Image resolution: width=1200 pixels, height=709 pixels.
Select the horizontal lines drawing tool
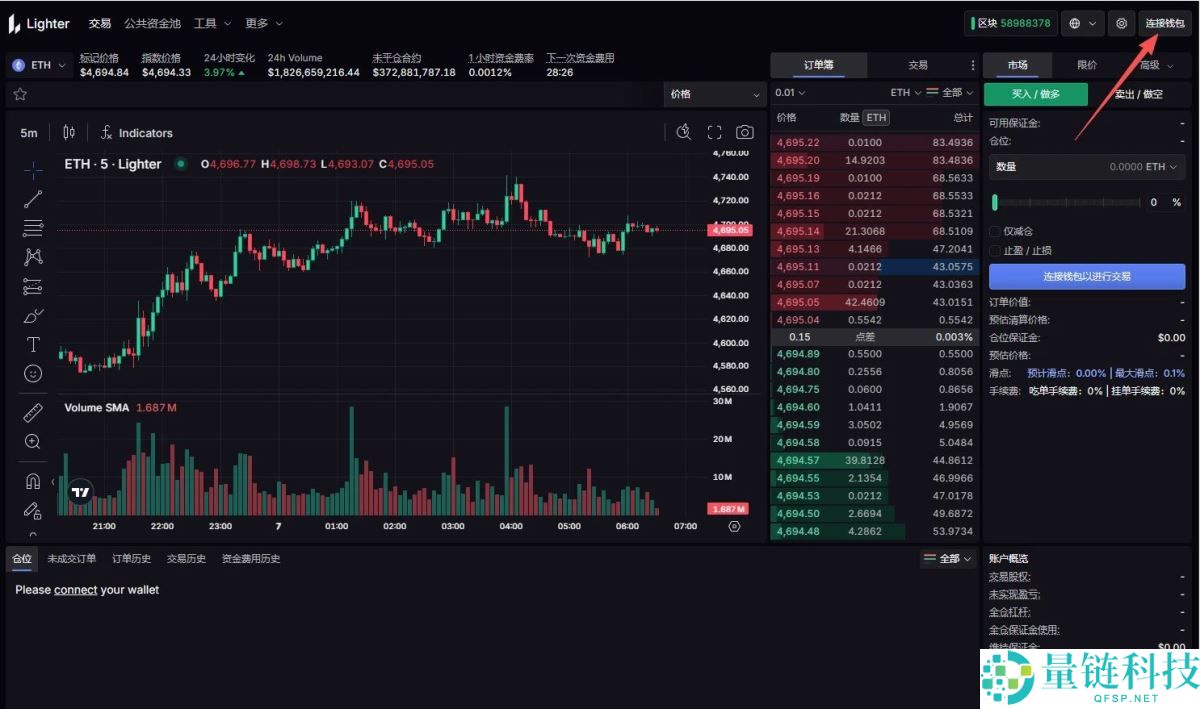pyautogui.click(x=32, y=228)
